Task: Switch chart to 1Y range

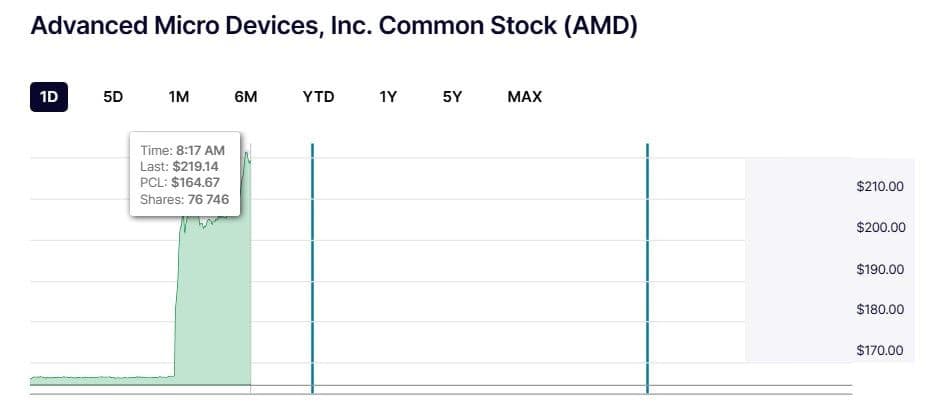Action: pos(388,97)
